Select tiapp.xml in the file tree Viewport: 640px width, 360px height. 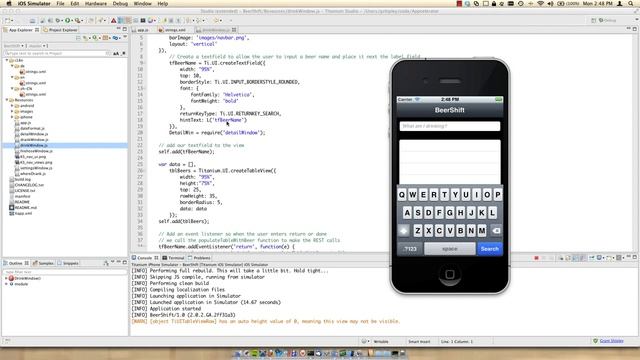(x=23, y=213)
